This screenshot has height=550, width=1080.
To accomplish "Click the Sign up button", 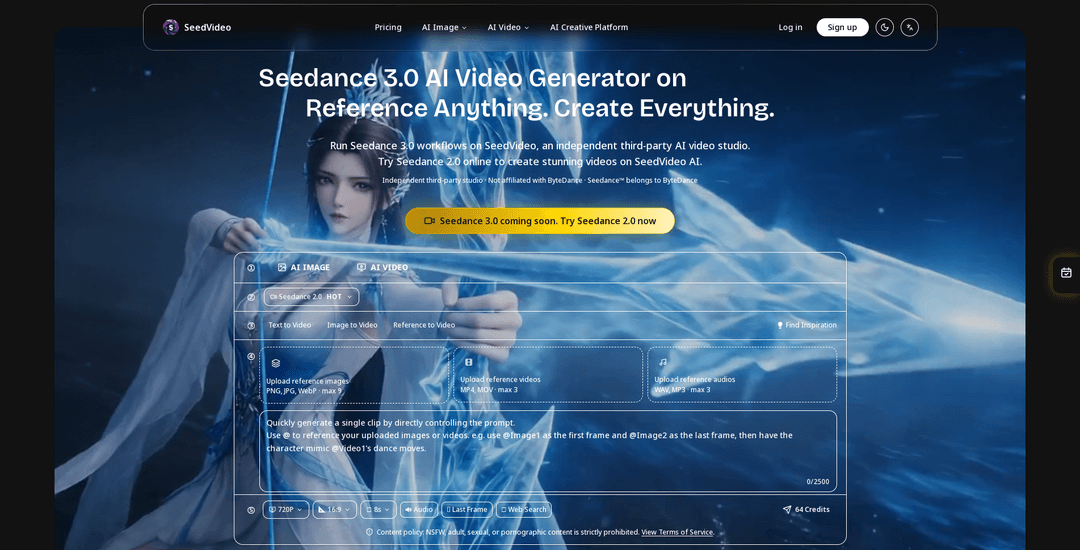I will pos(842,28).
